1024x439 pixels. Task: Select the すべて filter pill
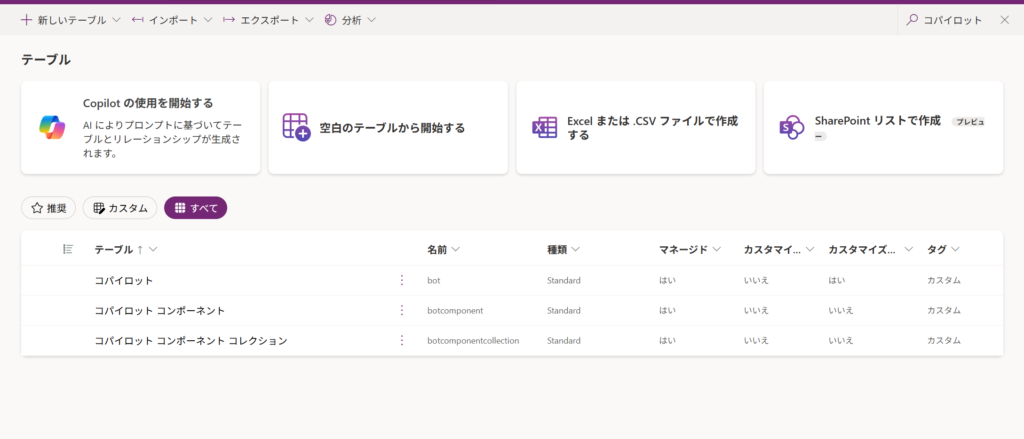[195, 208]
